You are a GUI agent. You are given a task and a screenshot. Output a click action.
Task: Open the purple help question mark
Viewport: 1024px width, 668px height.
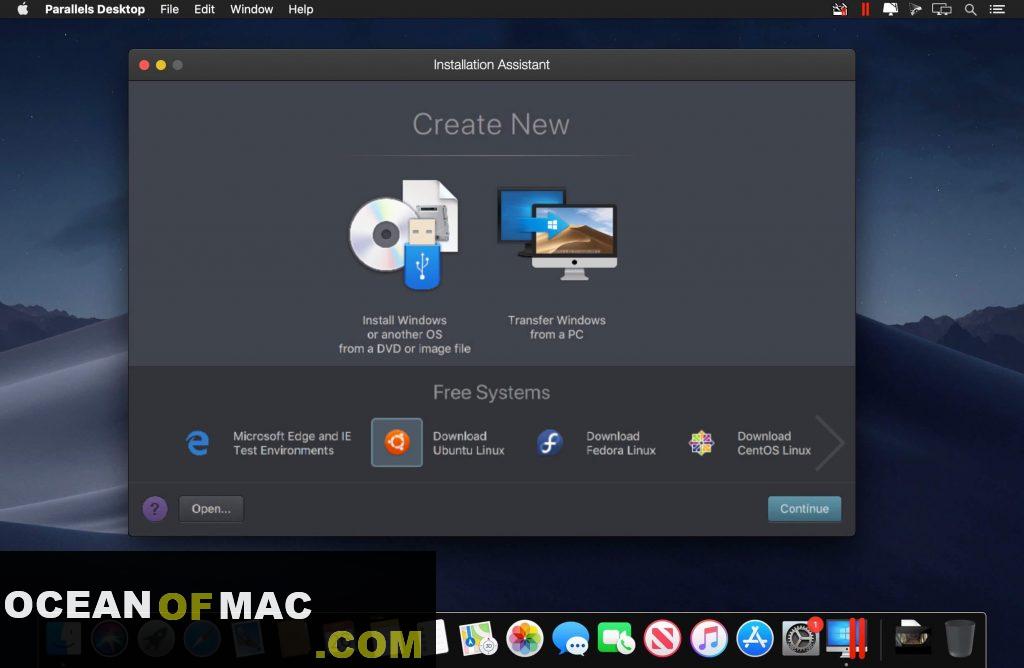point(155,509)
